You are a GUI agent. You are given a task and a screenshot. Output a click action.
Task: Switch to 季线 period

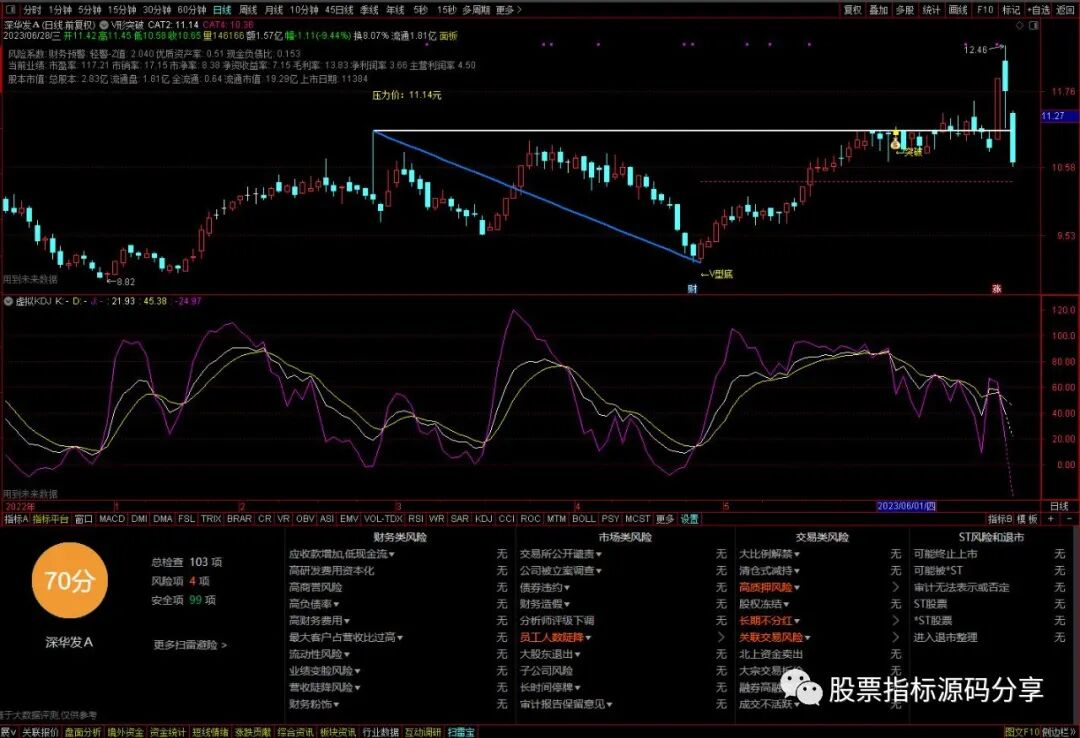click(369, 10)
